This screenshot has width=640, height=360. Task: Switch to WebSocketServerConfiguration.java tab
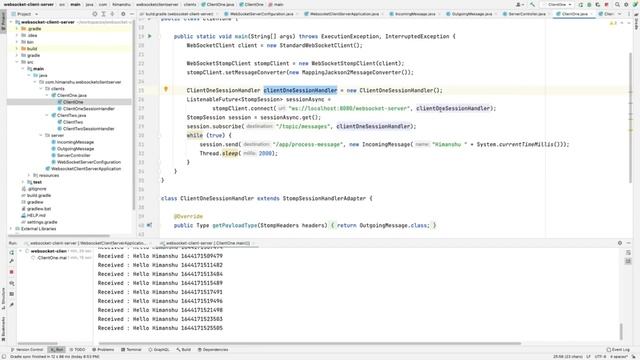tap(261, 14)
